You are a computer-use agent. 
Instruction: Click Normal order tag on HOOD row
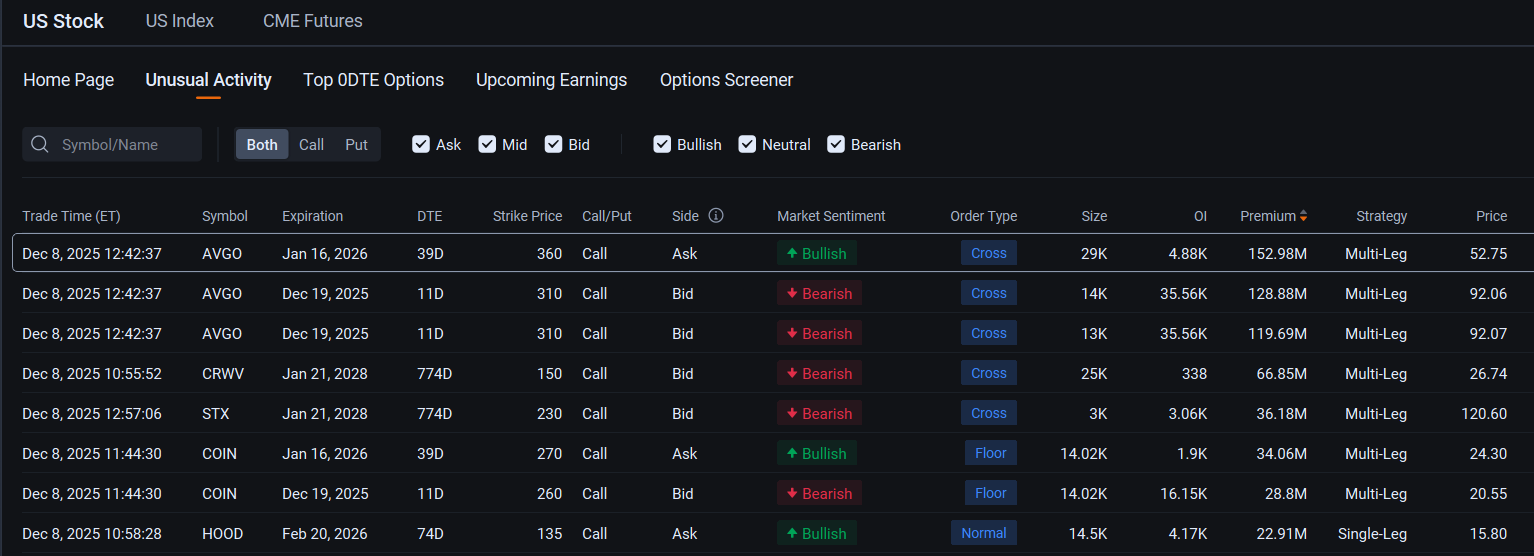coord(983,533)
